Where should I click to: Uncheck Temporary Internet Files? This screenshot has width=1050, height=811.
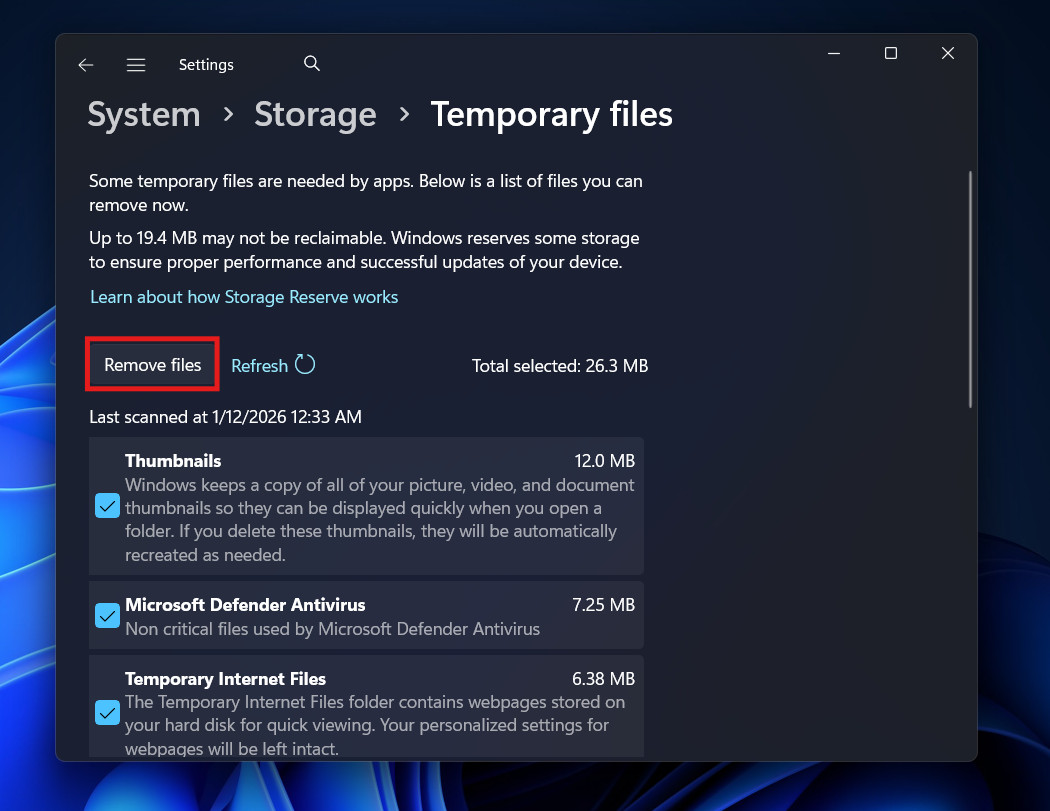[x=107, y=712]
